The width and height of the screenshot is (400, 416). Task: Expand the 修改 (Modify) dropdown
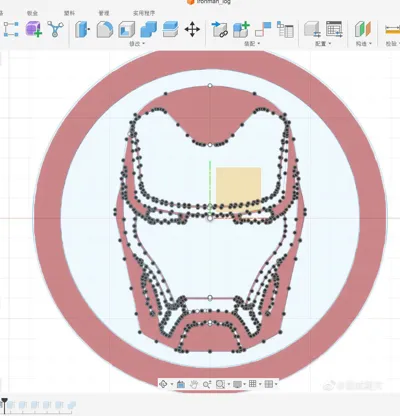[137, 44]
